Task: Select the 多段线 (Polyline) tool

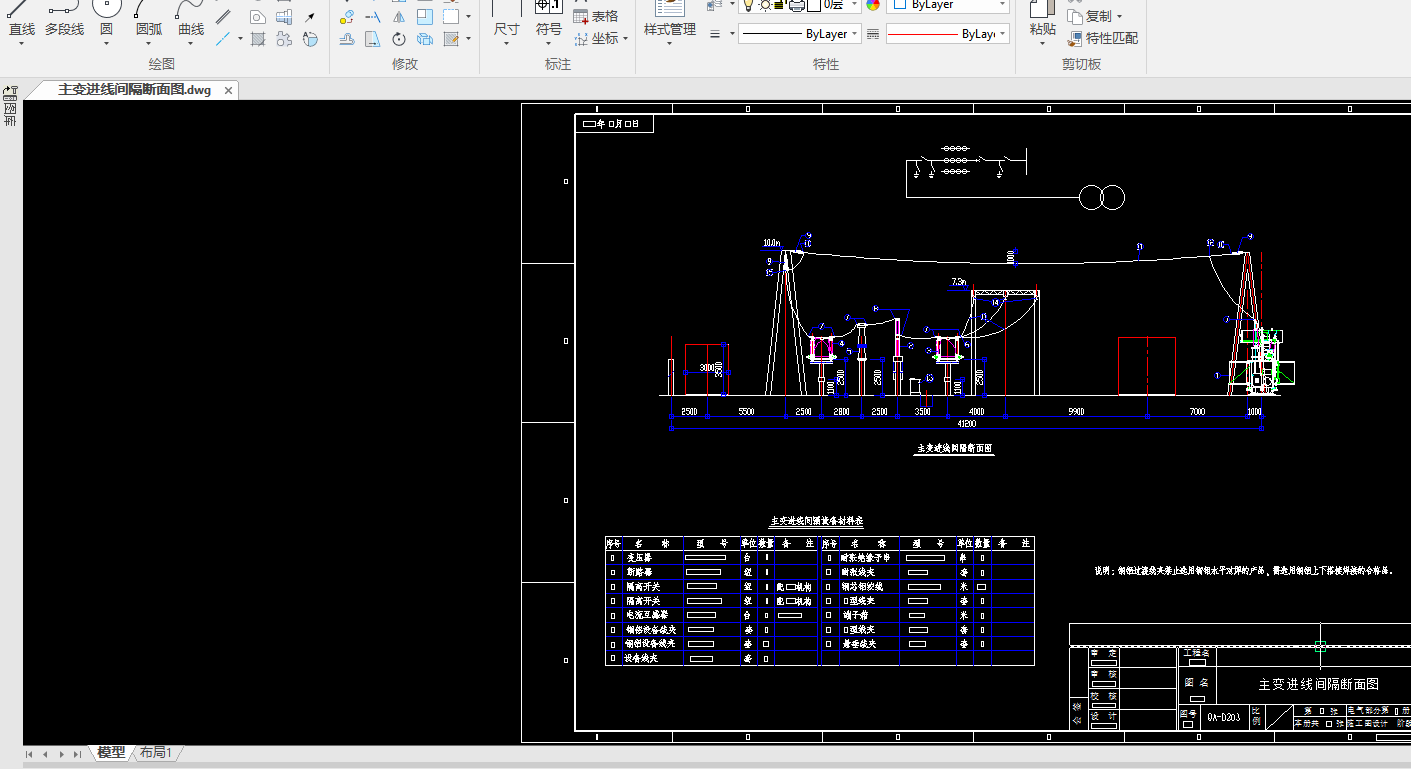Action: point(64,20)
